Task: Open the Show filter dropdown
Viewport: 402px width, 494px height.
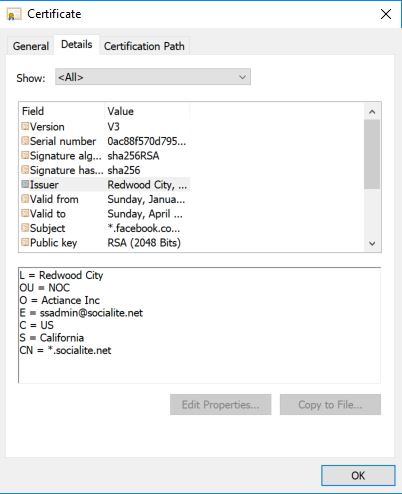Action: (x=153, y=77)
